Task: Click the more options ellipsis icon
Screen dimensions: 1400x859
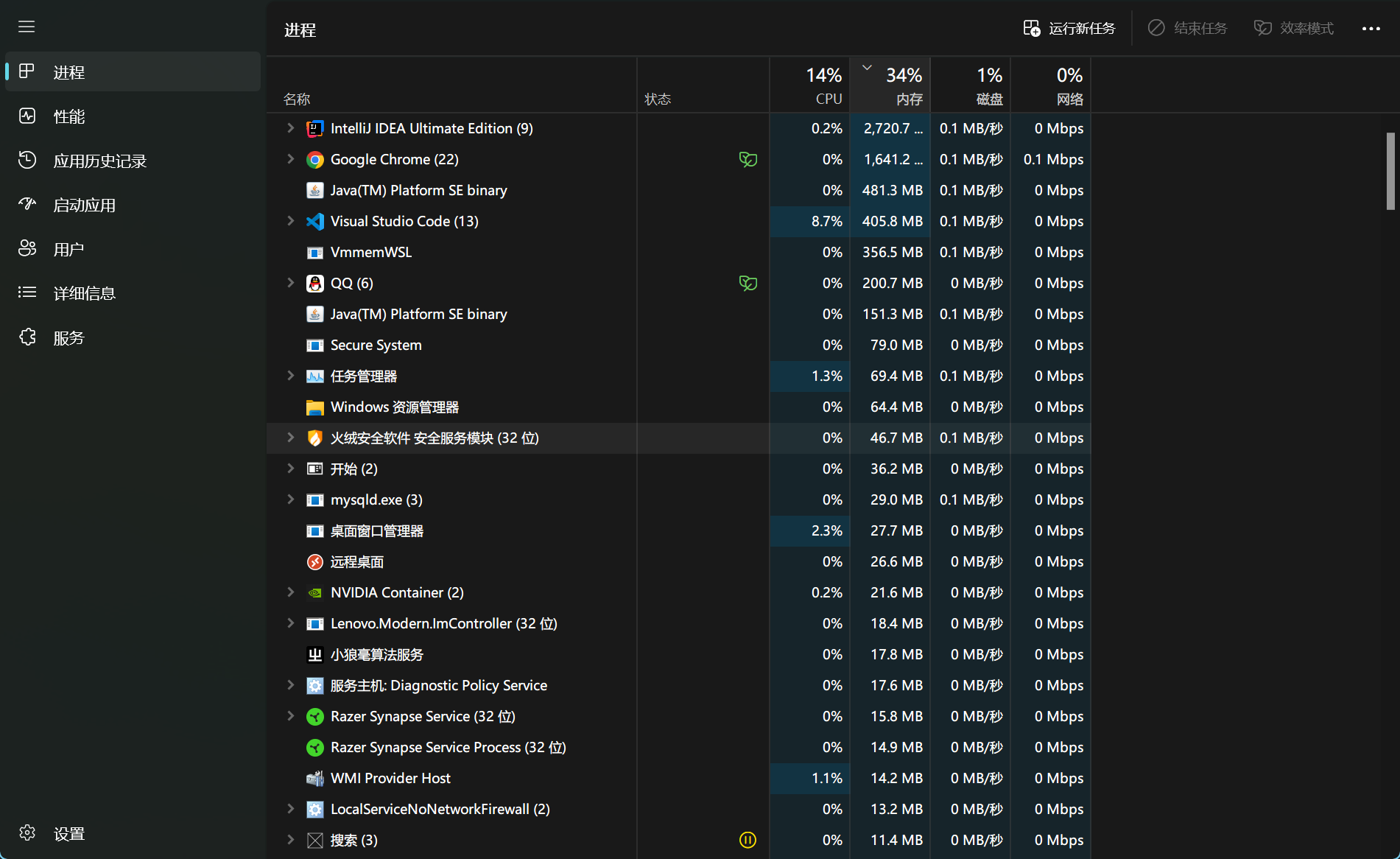Action: click(x=1371, y=29)
